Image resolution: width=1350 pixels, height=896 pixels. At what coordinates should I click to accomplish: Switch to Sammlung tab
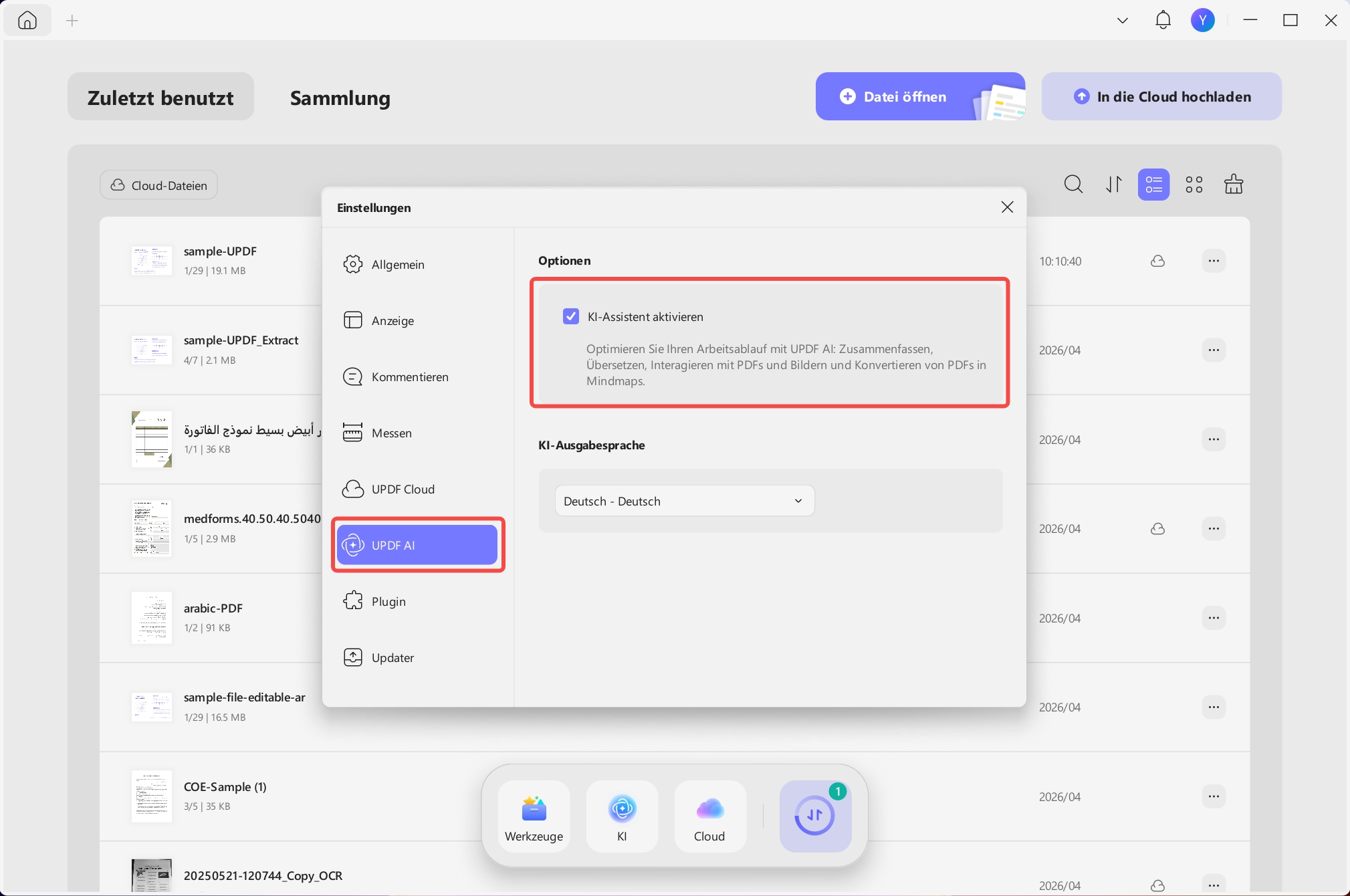click(x=340, y=97)
